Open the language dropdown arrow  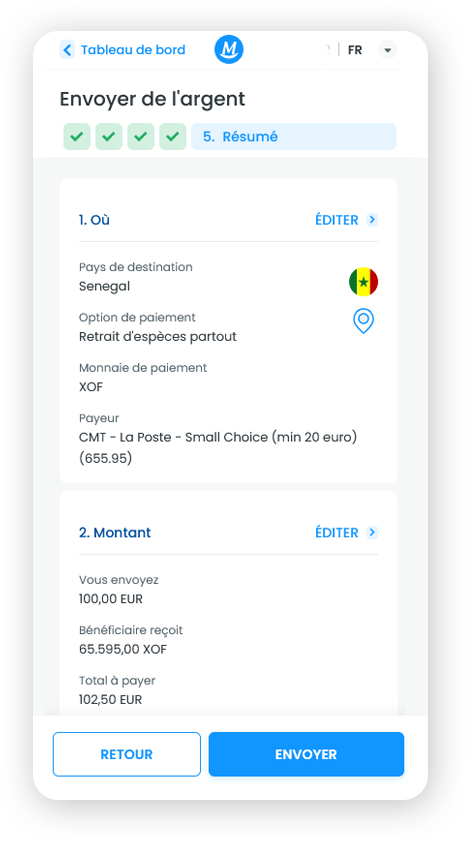coord(388,50)
